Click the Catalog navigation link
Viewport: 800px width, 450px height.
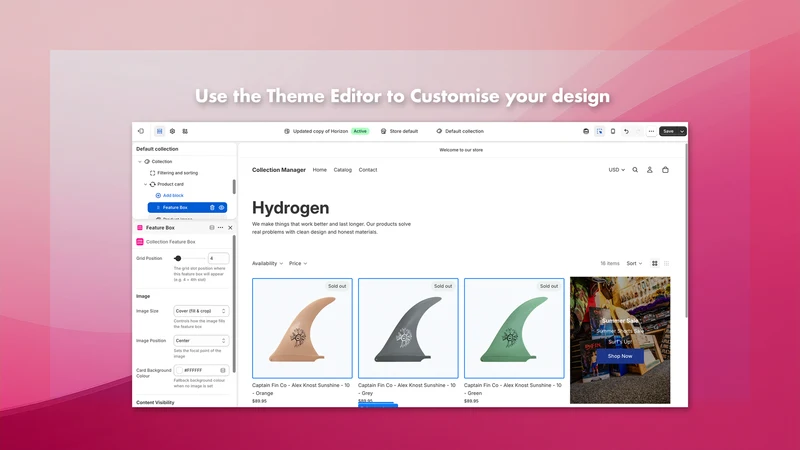(342, 170)
